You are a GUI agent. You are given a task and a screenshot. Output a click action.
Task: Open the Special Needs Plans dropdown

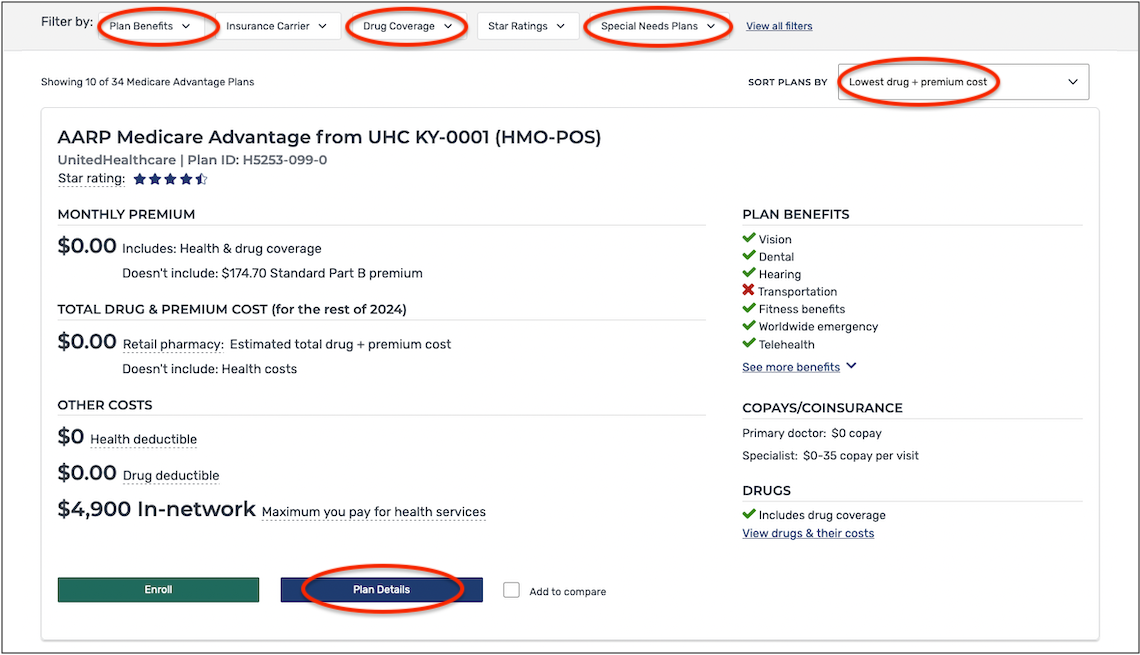tap(655, 24)
